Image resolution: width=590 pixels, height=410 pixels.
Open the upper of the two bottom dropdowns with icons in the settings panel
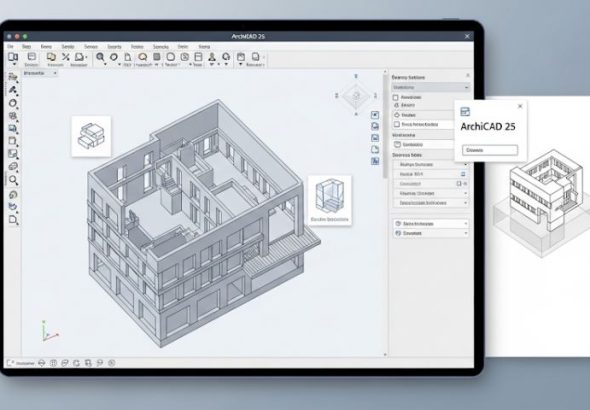click(431, 223)
